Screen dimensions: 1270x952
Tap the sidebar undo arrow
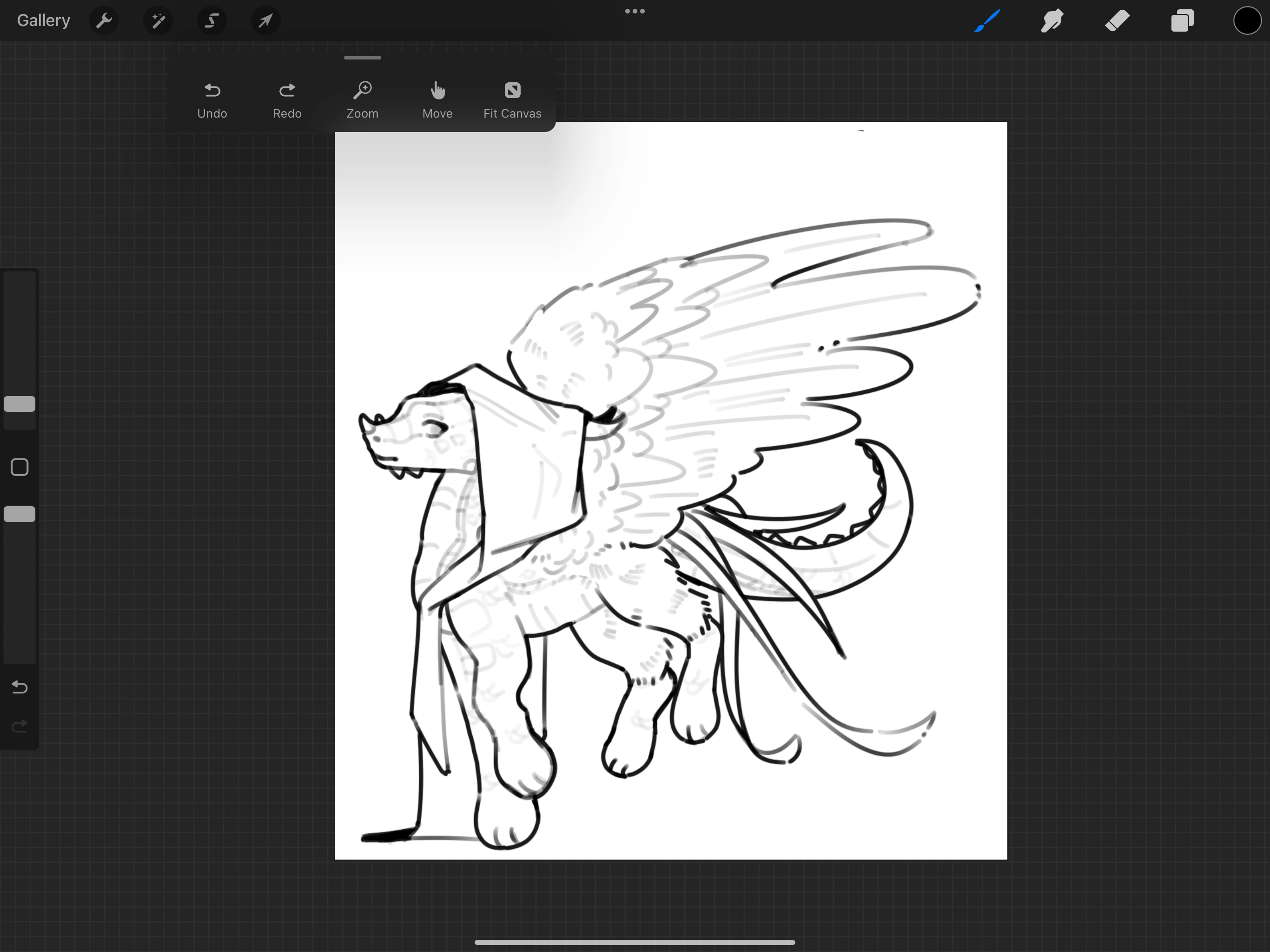click(20, 687)
